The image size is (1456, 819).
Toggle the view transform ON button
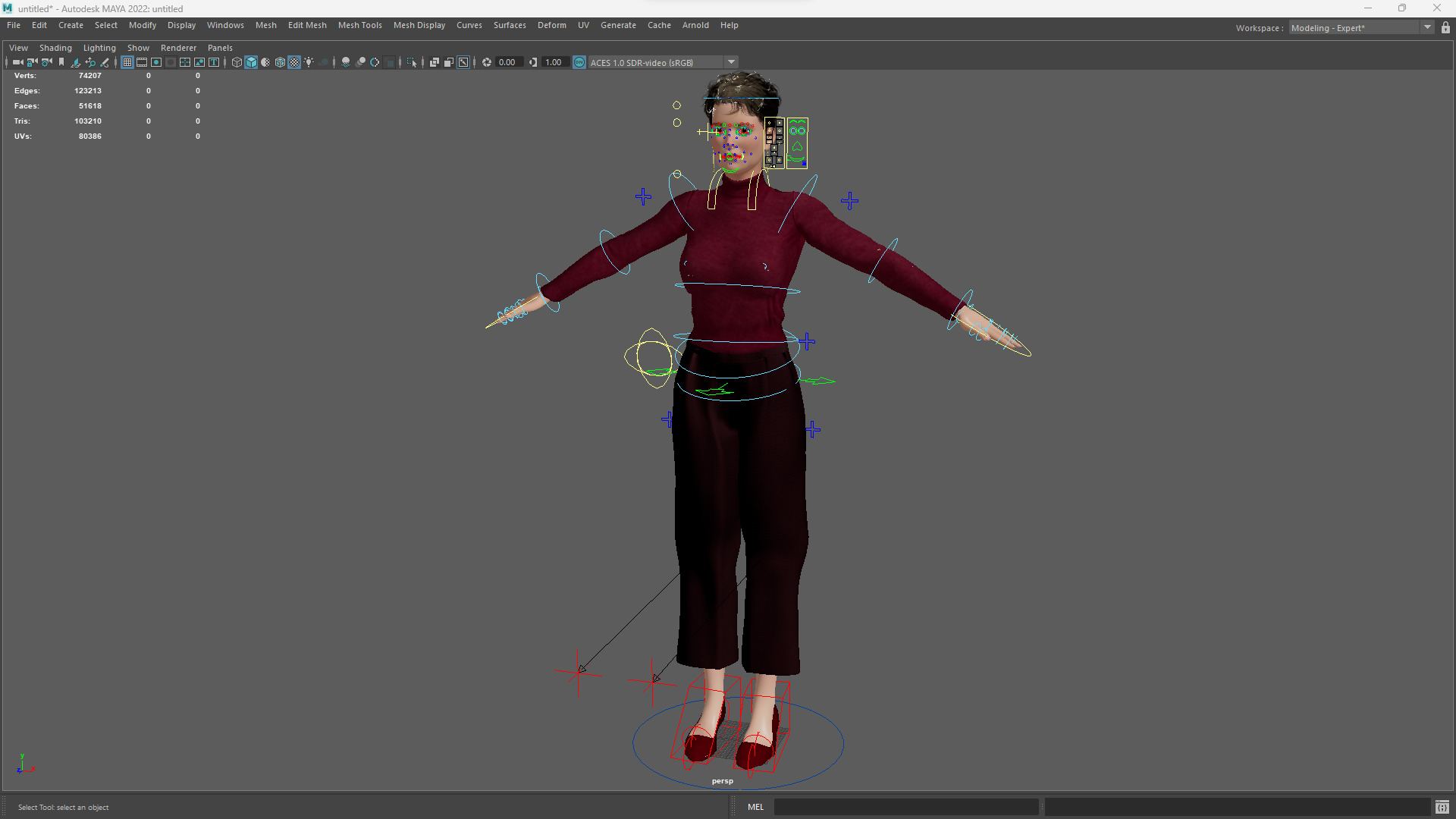pyautogui.click(x=579, y=62)
